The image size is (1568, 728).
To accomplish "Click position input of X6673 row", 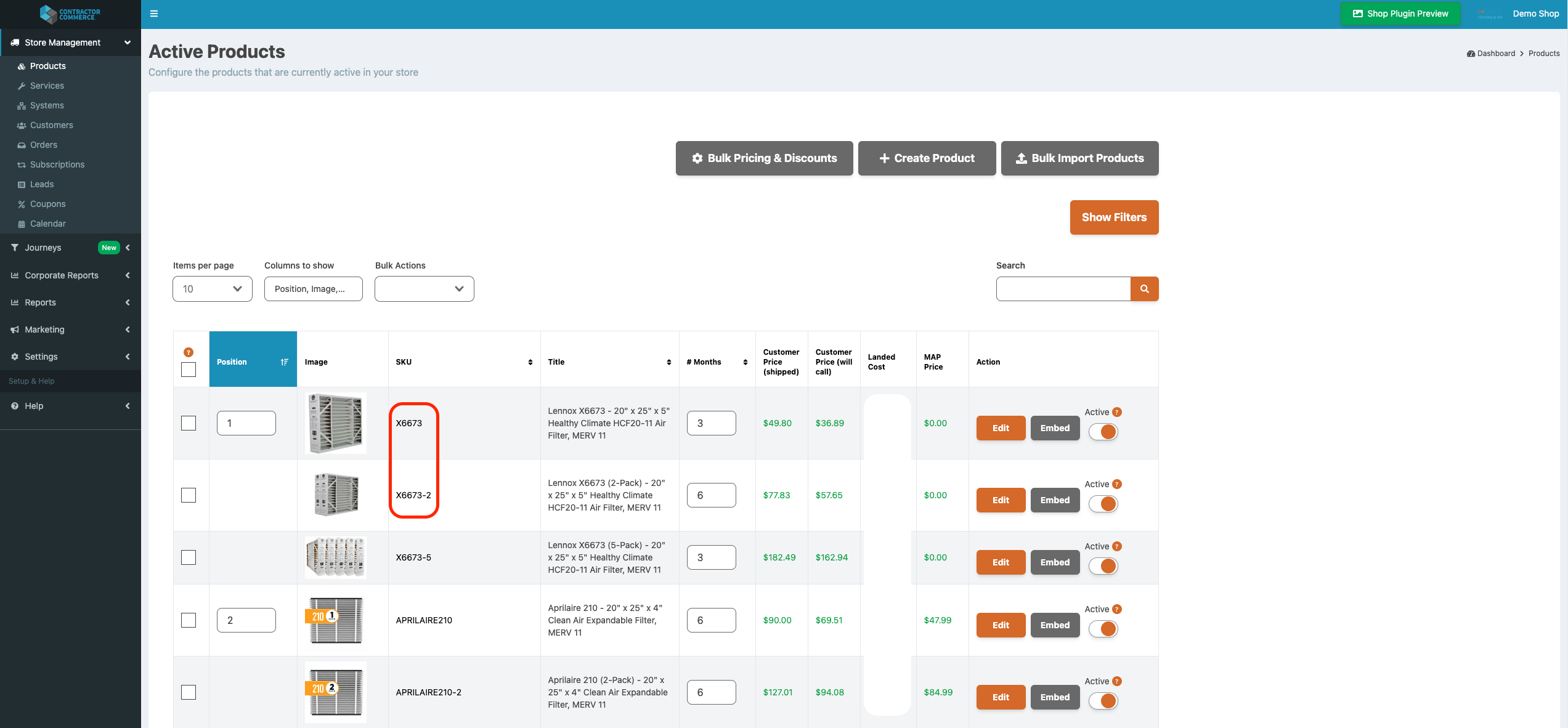I will 246,423.
